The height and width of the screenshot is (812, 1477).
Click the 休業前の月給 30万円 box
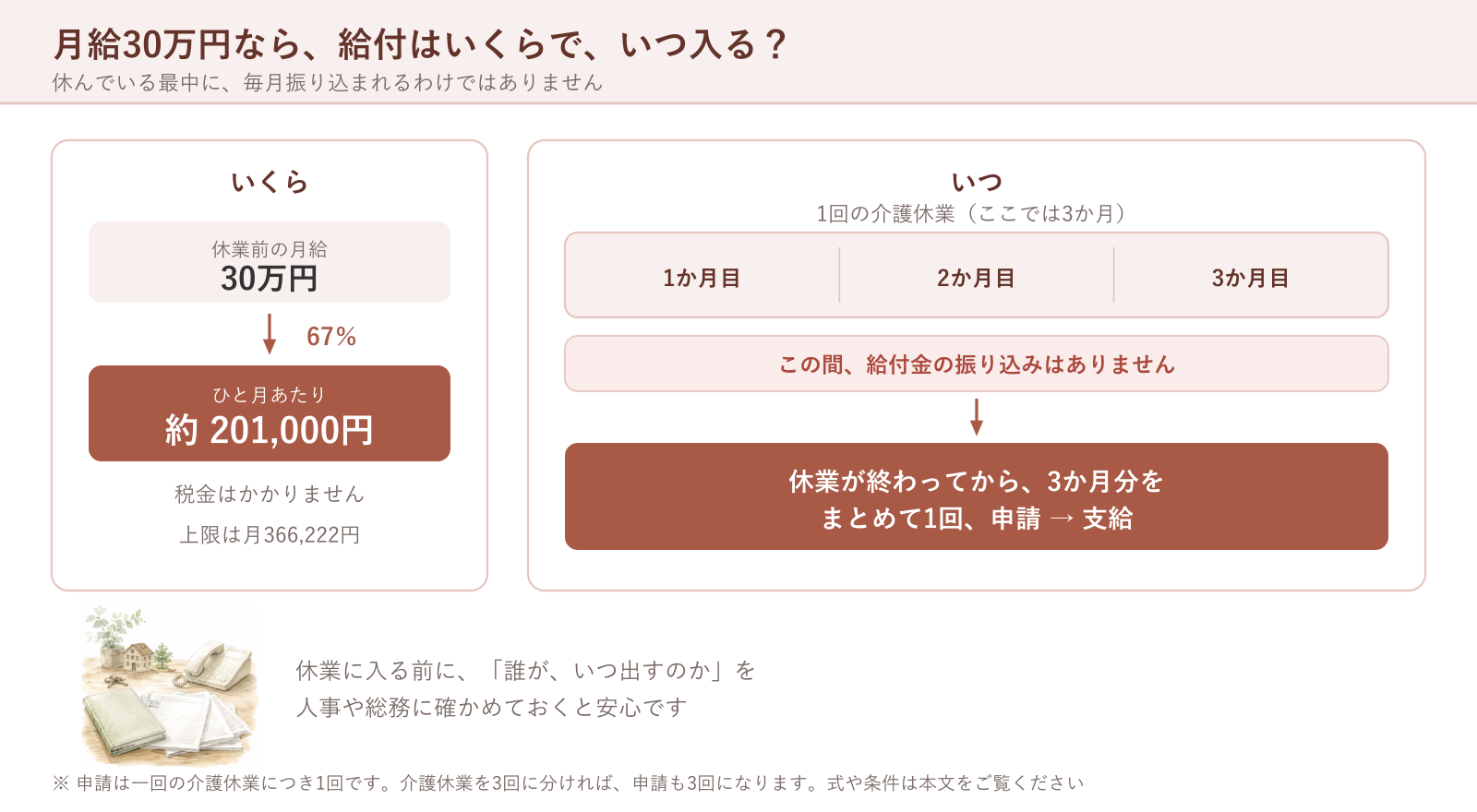click(270, 262)
